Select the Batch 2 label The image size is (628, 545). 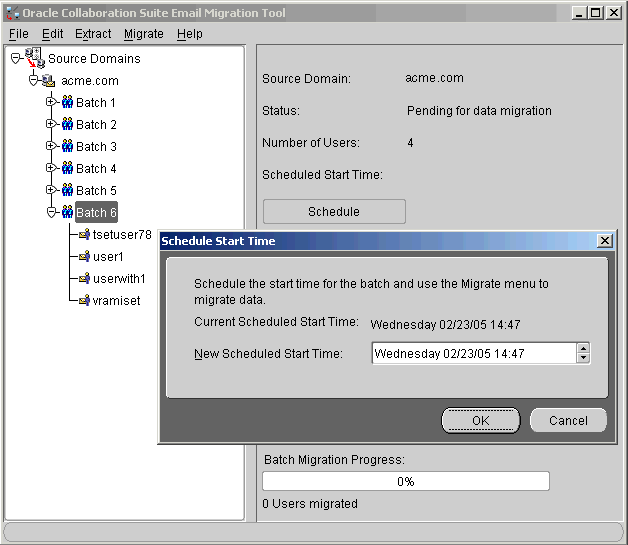tap(96, 125)
